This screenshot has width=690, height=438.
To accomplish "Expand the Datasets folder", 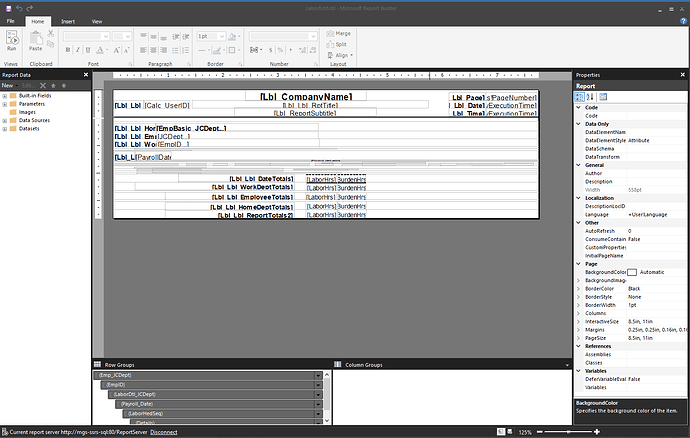I will click(x=4, y=129).
